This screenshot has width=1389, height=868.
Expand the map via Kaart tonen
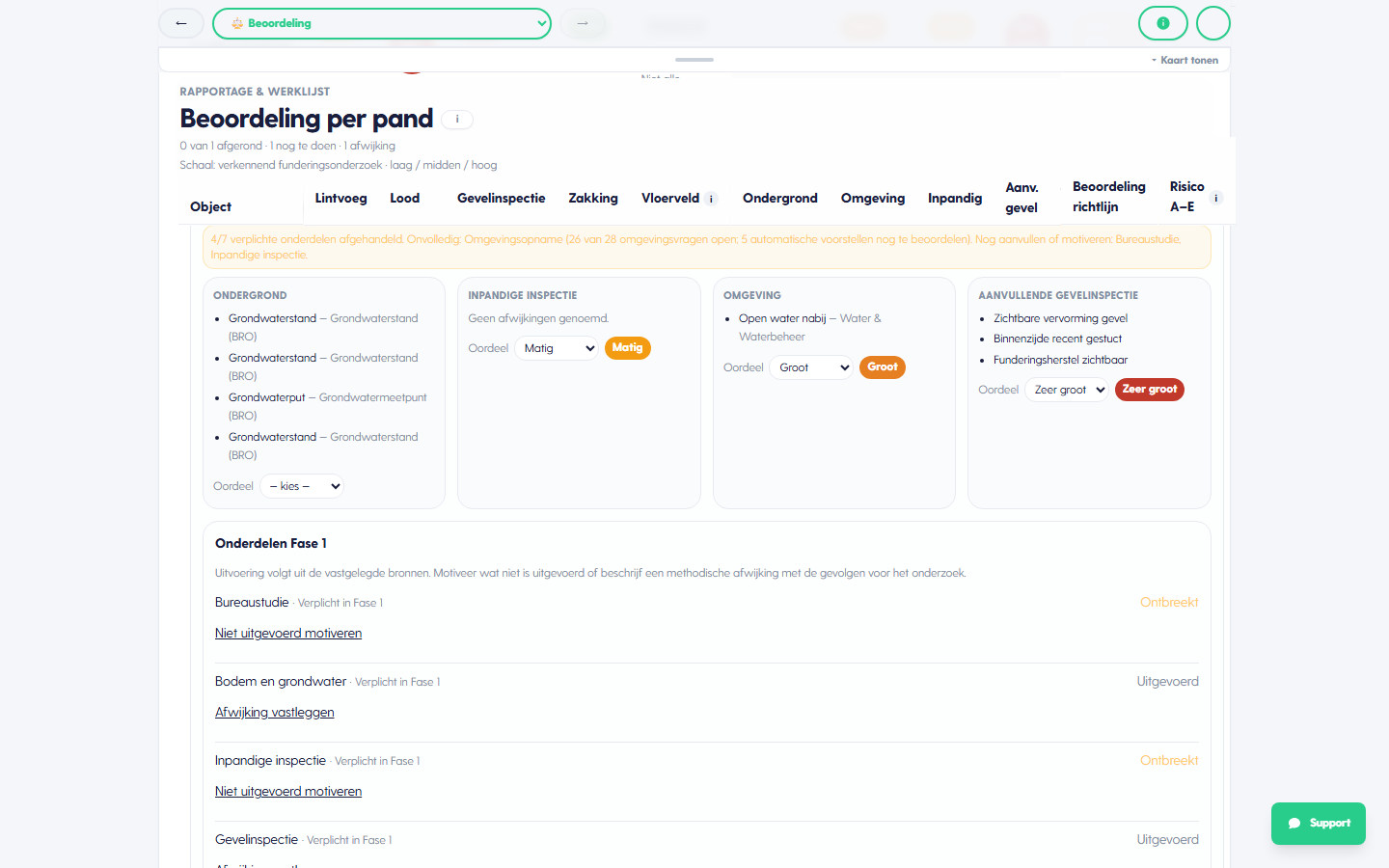tap(1185, 60)
